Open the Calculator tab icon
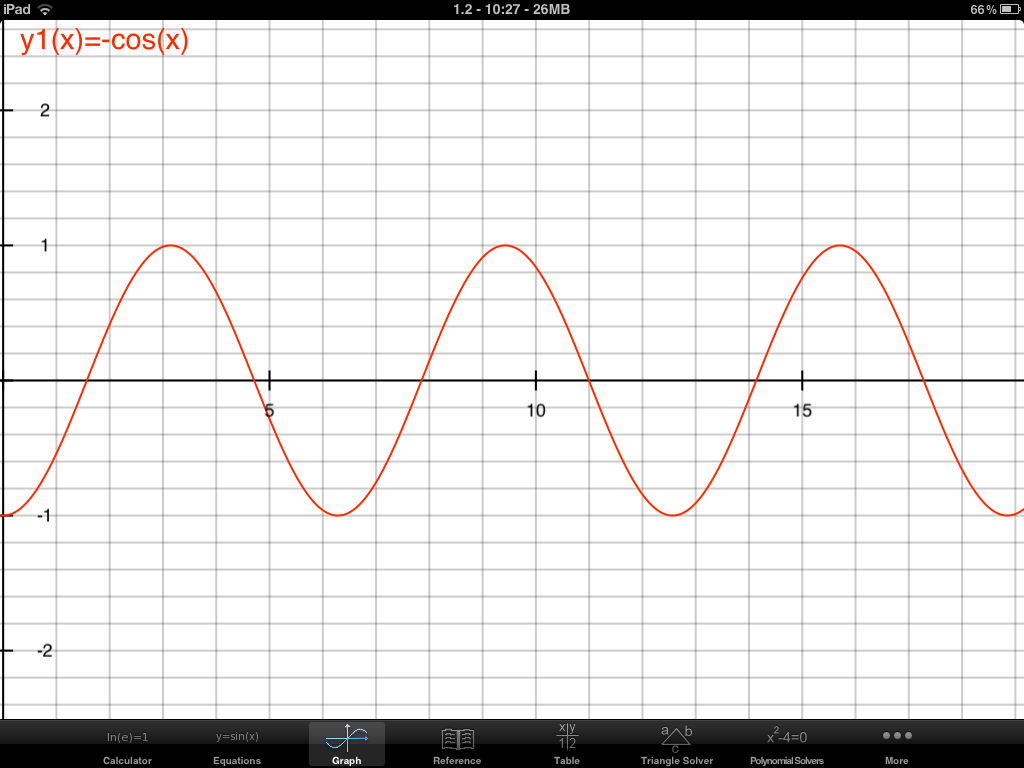Image resolution: width=1024 pixels, height=768 pixels. [127, 738]
